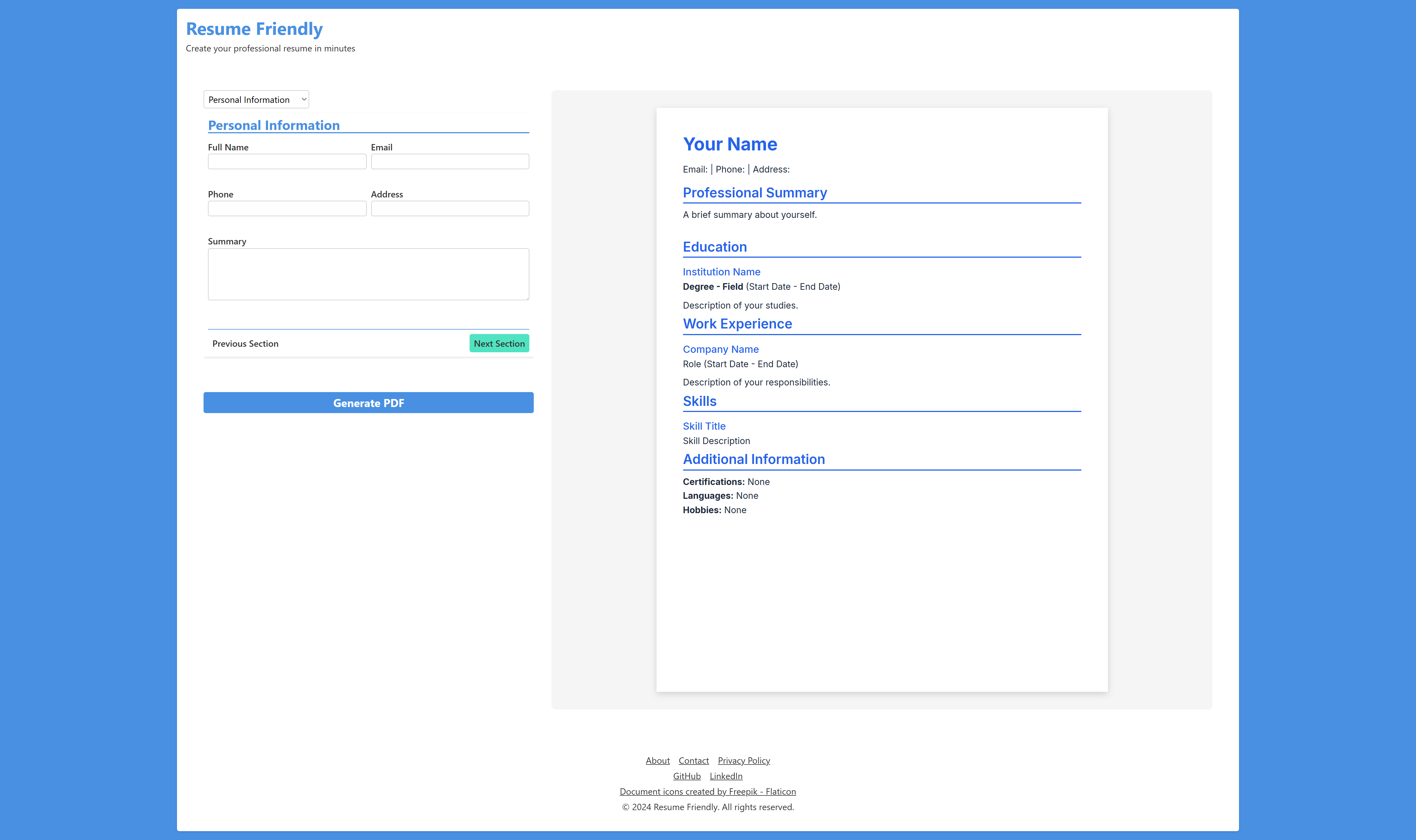This screenshot has width=1416, height=840.
Task: Focus the Address input field
Action: point(449,209)
